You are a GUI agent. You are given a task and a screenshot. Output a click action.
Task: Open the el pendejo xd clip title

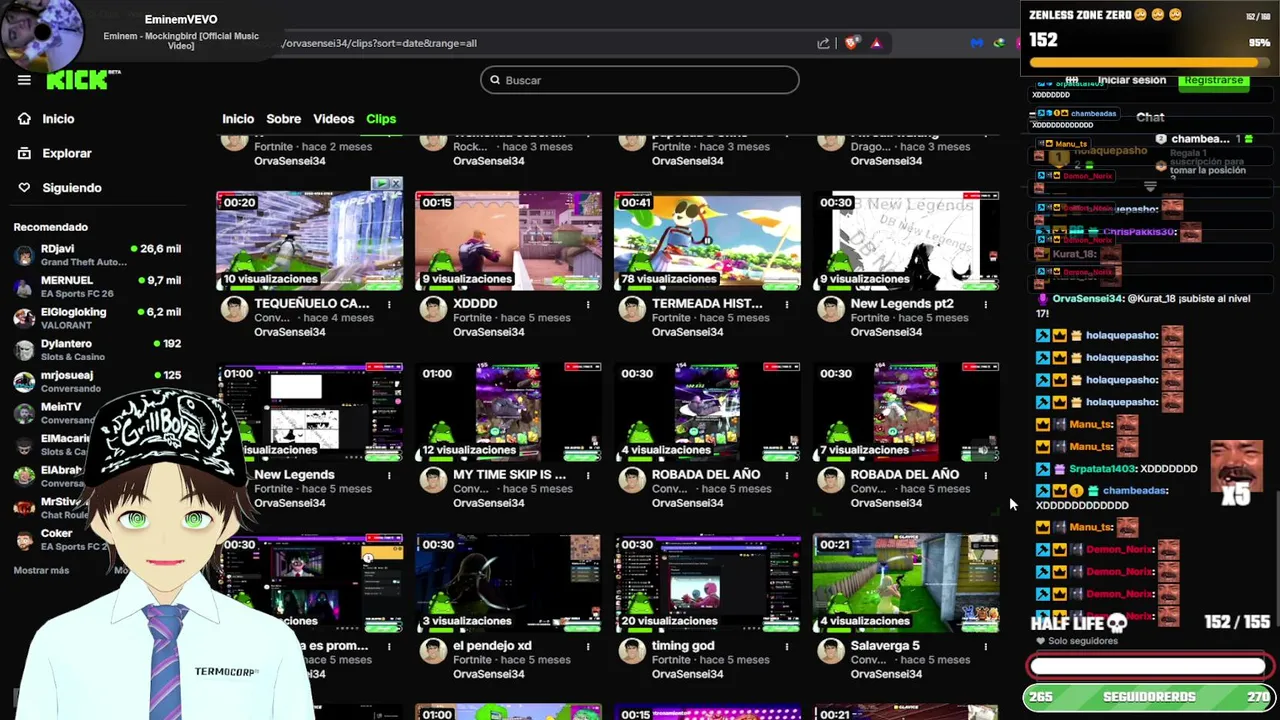coord(492,645)
